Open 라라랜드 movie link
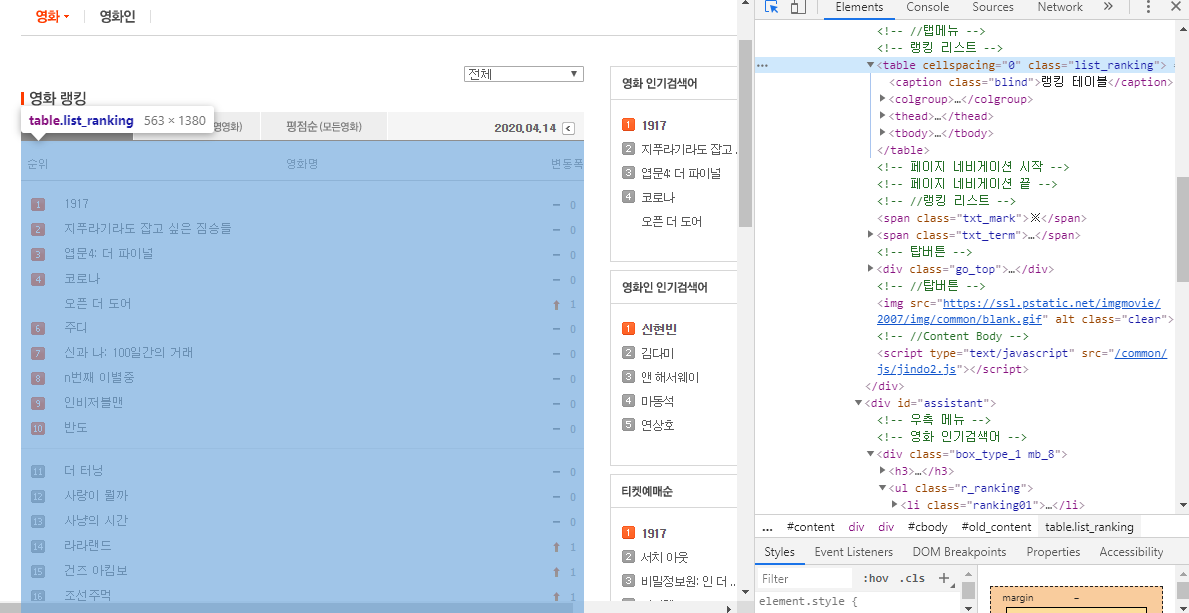1189x613 pixels. tap(88, 545)
